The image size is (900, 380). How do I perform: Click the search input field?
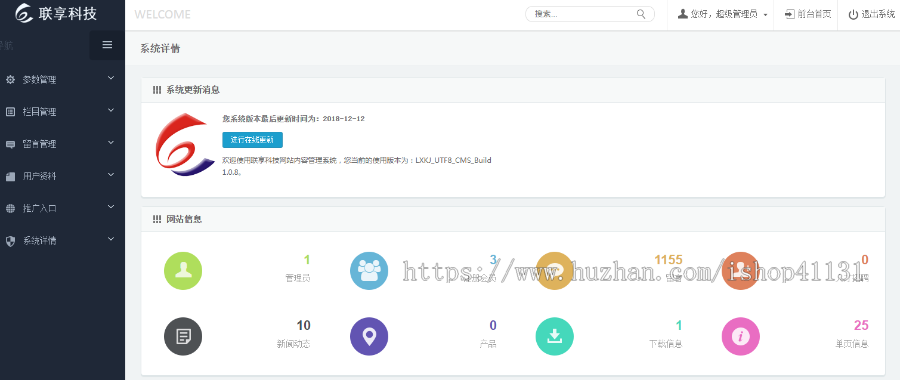(x=589, y=14)
